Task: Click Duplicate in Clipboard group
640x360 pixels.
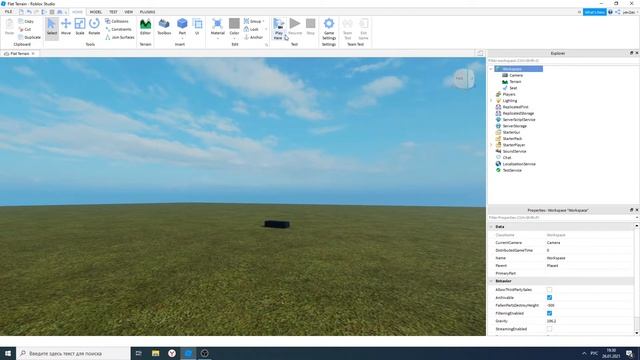Action: coord(29,37)
